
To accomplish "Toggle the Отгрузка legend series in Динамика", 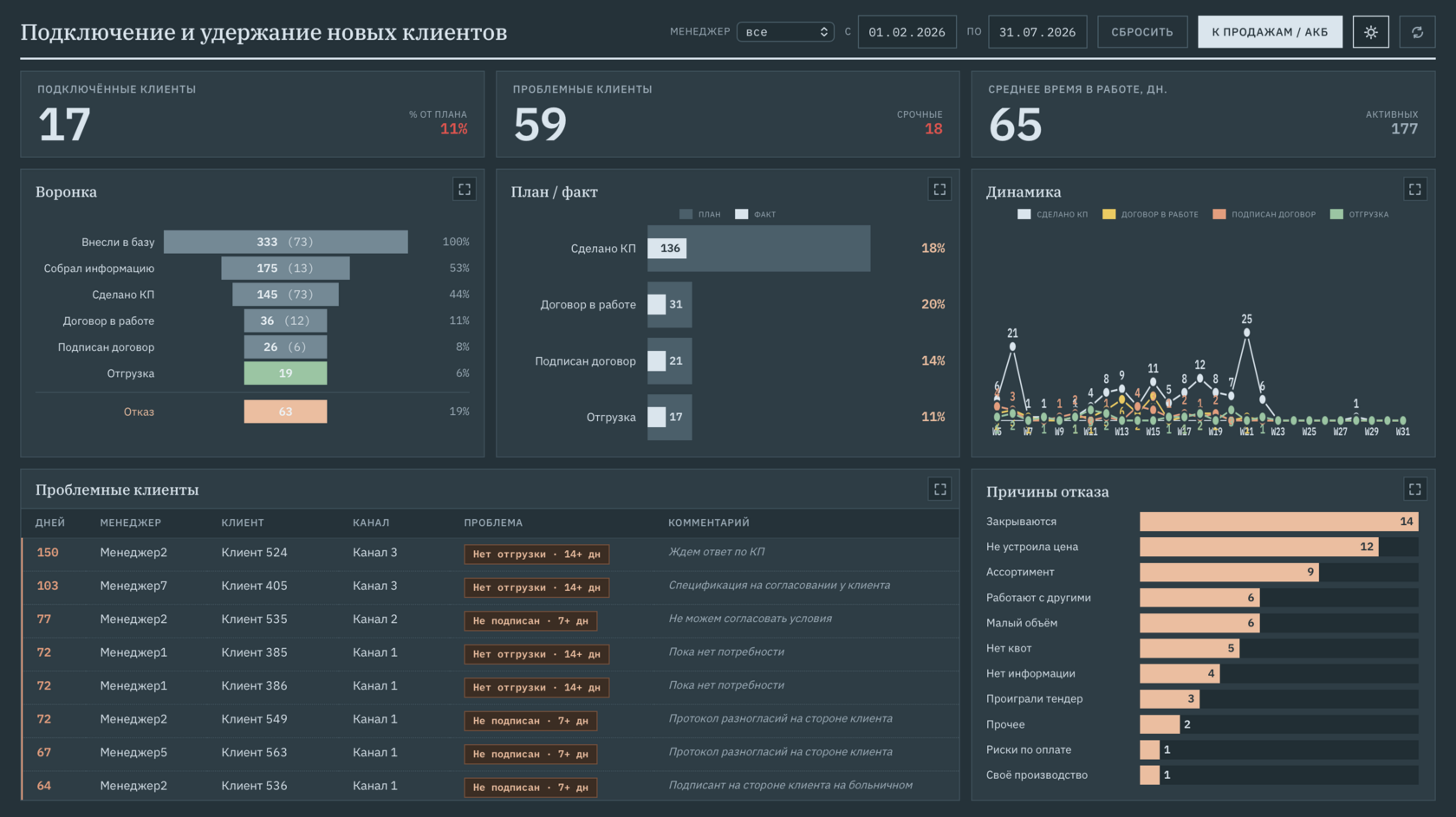I will (1359, 214).
